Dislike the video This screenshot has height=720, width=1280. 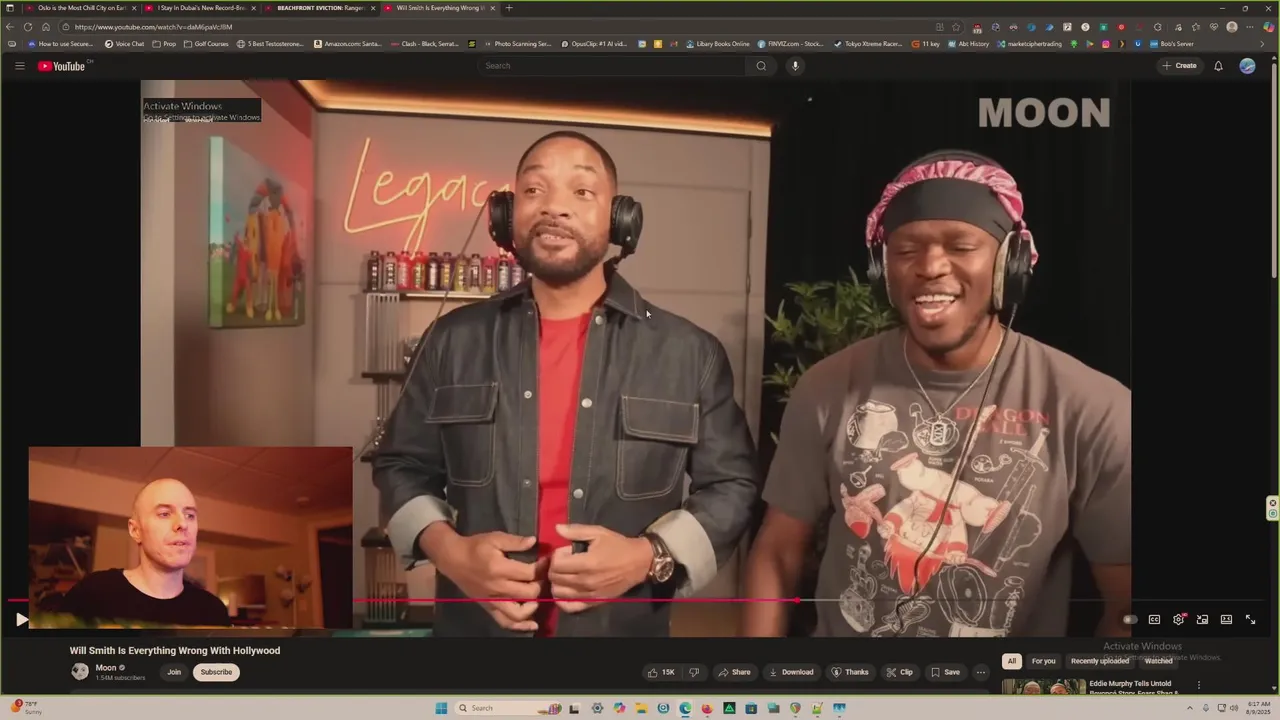694,672
